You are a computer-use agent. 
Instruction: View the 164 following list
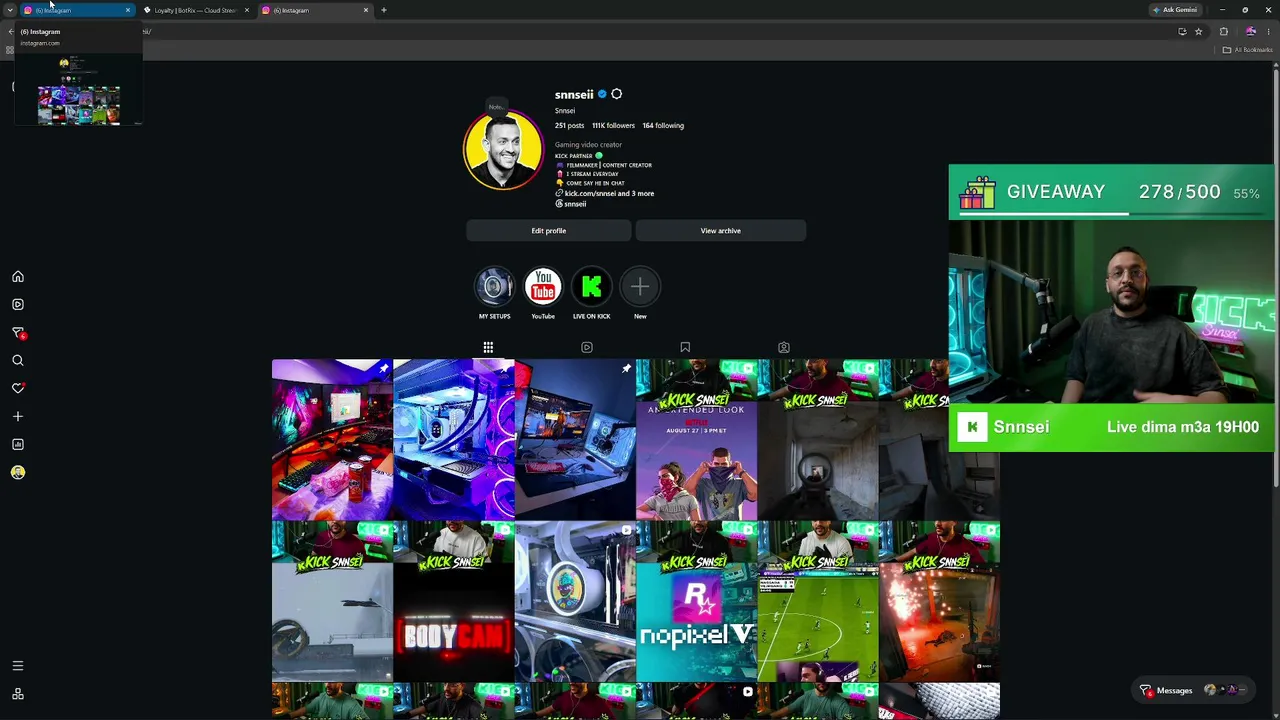pyautogui.click(x=663, y=126)
